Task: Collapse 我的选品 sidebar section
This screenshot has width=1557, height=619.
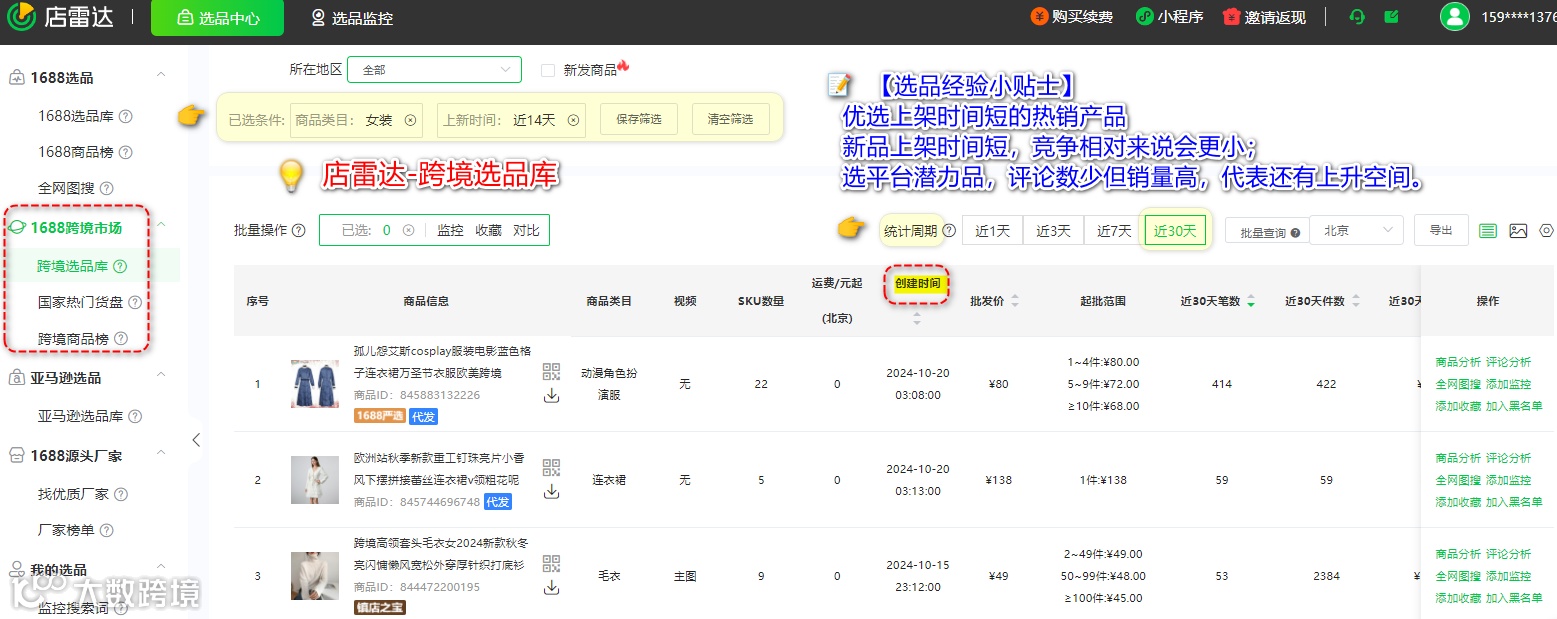Action: pyautogui.click(x=161, y=569)
